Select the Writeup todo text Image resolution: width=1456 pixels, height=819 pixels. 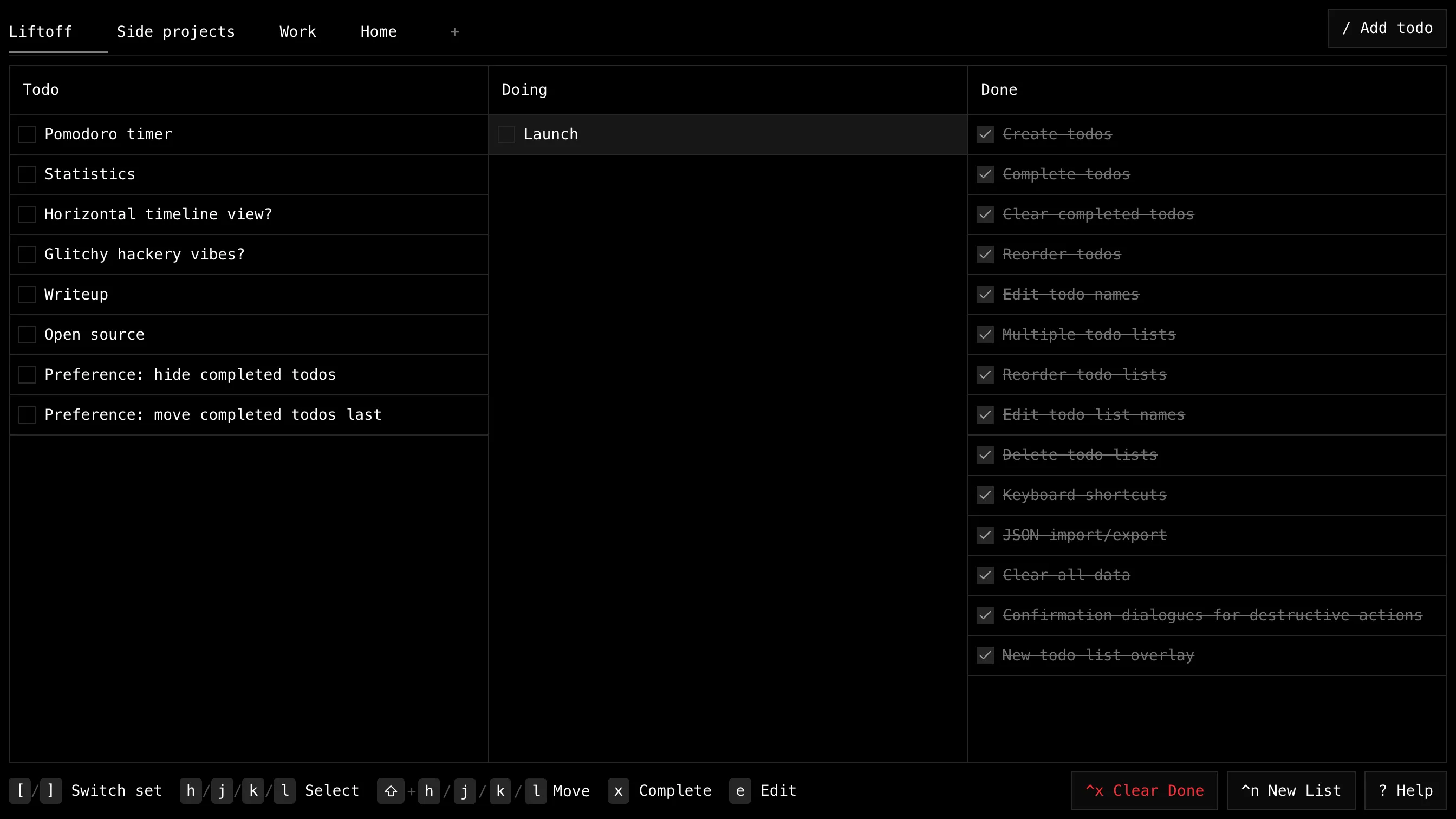[x=76, y=295]
